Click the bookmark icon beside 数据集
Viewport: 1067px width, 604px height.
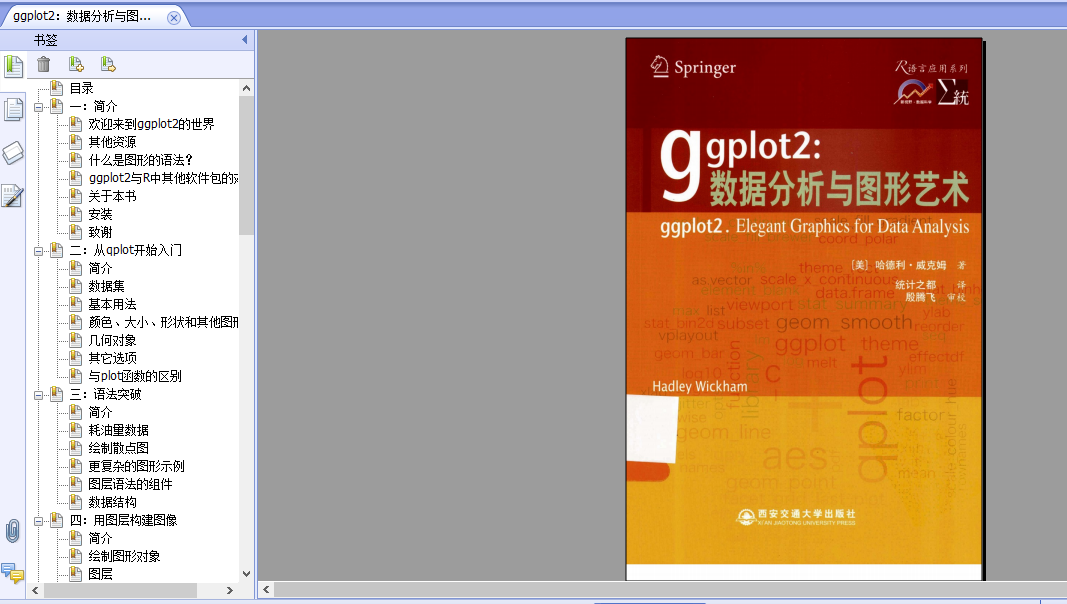tap(76, 286)
